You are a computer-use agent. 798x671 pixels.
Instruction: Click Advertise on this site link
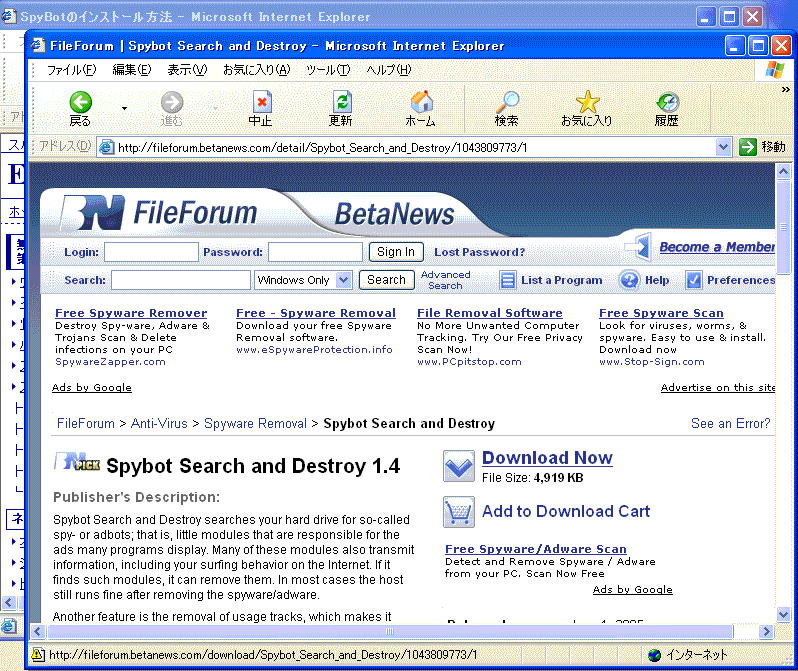718,387
